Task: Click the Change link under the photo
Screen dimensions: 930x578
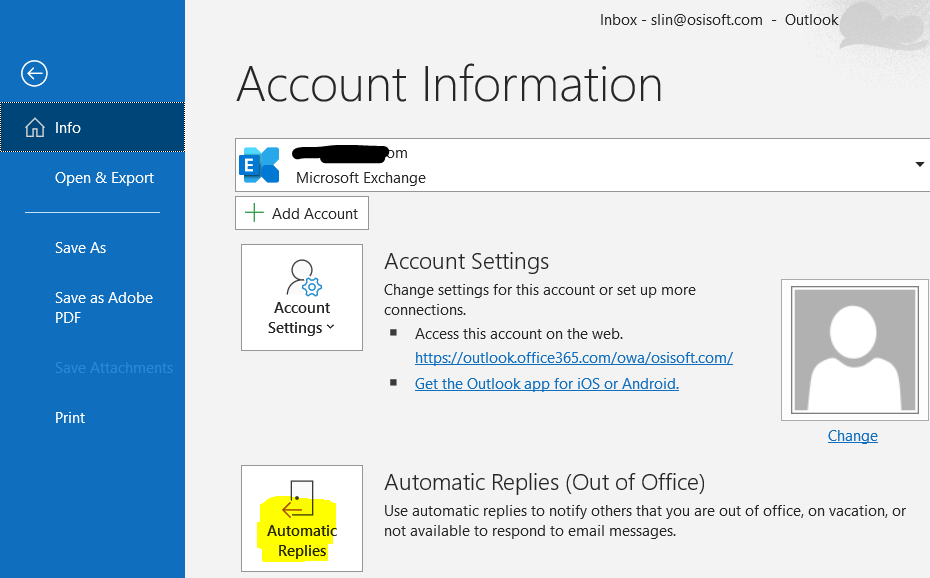Action: pos(852,436)
